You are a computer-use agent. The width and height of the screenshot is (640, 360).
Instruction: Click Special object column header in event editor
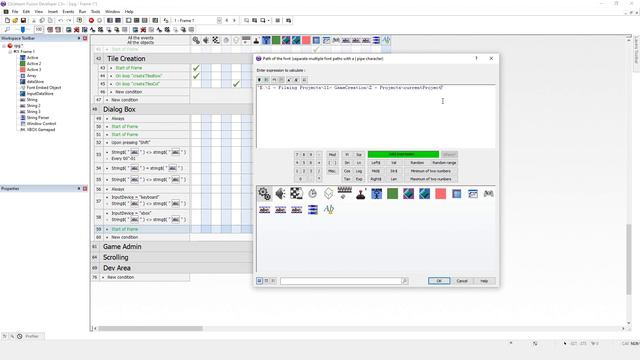click(196, 40)
